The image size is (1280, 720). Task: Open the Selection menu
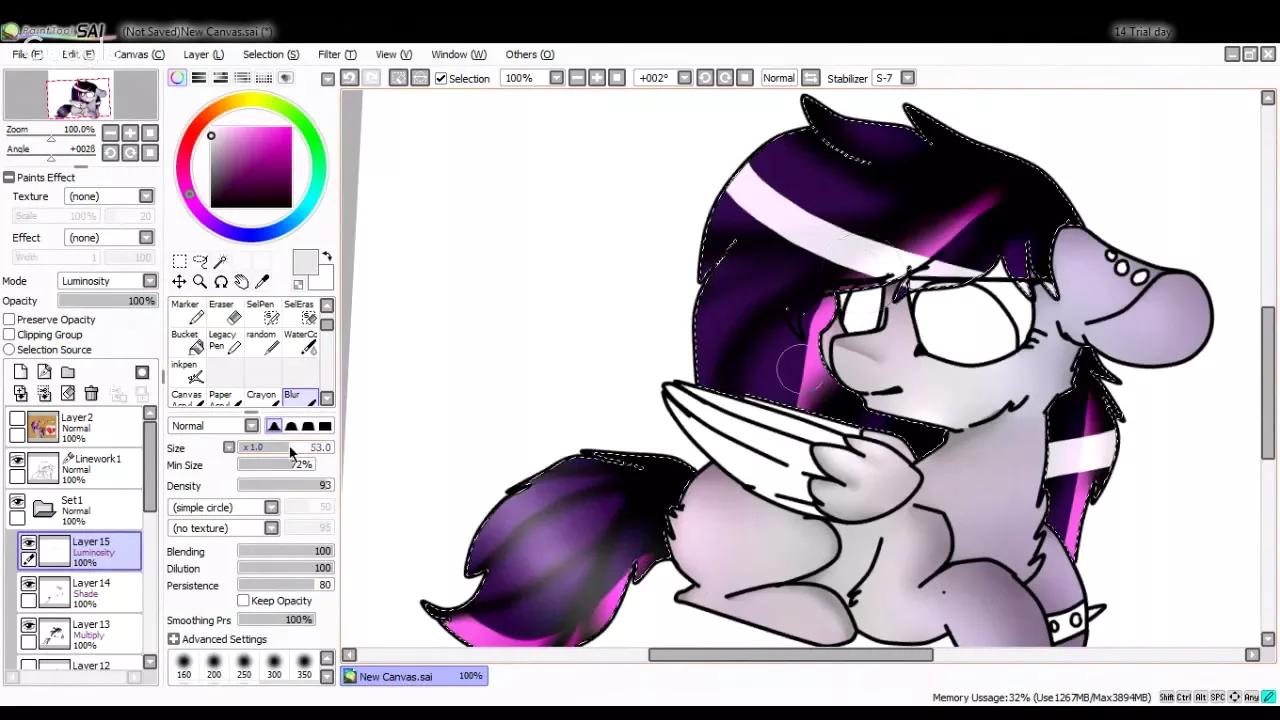[x=271, y=54]
